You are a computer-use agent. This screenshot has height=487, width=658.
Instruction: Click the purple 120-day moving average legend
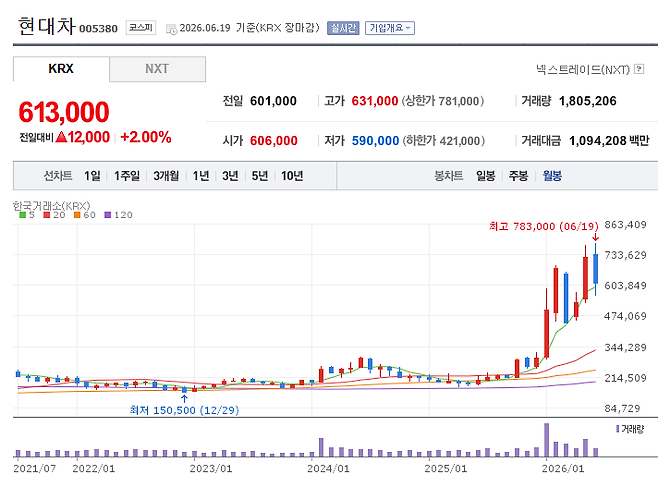pos(119,215)
